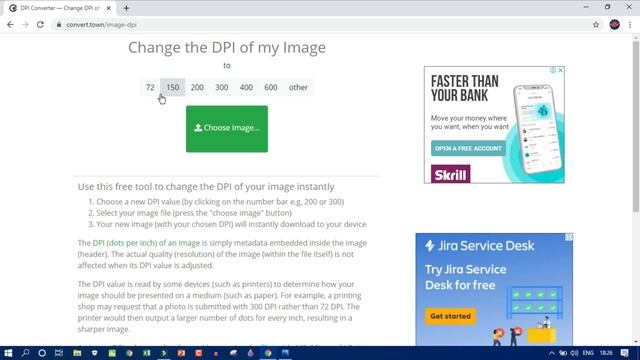The height and width of the screenshot is (360, 640).
Task: Open File Explorer from the taskbar
Action: 77,353
